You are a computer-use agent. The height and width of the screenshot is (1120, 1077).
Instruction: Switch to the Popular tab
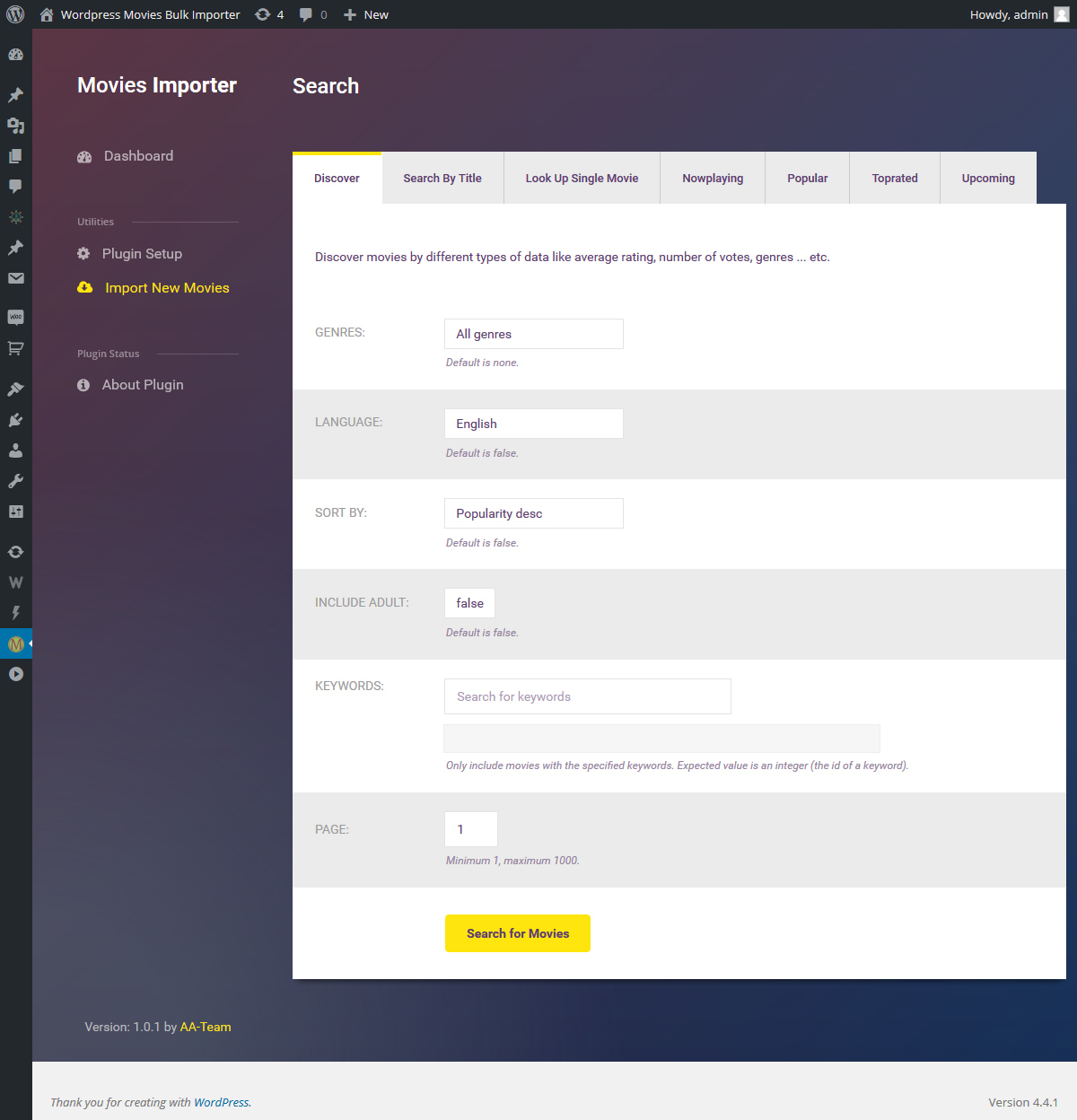coord(807,179)
